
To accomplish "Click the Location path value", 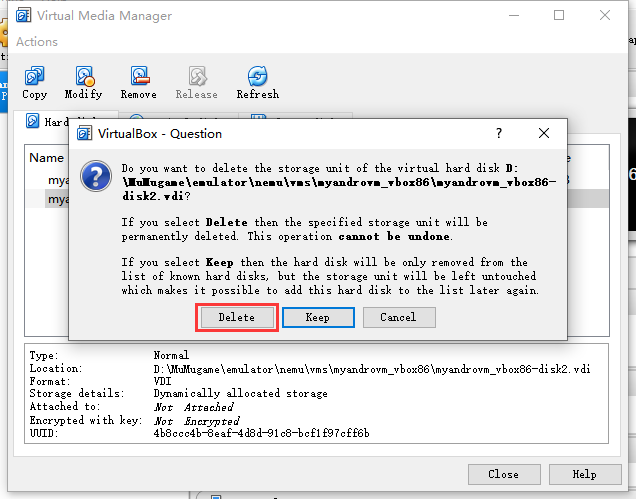I will [x=372, y=369].
